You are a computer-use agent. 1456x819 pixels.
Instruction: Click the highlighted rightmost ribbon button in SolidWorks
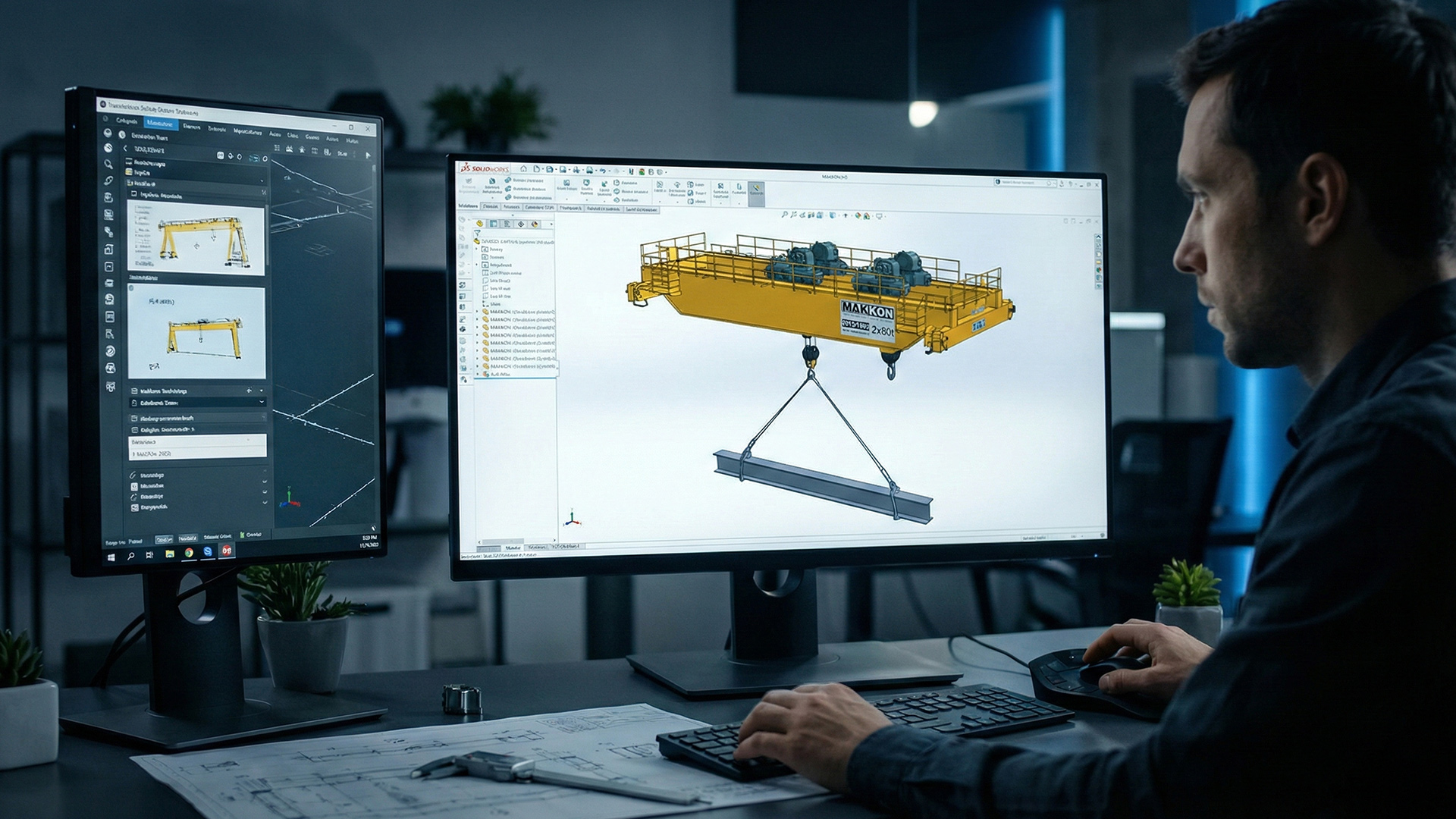757,193
